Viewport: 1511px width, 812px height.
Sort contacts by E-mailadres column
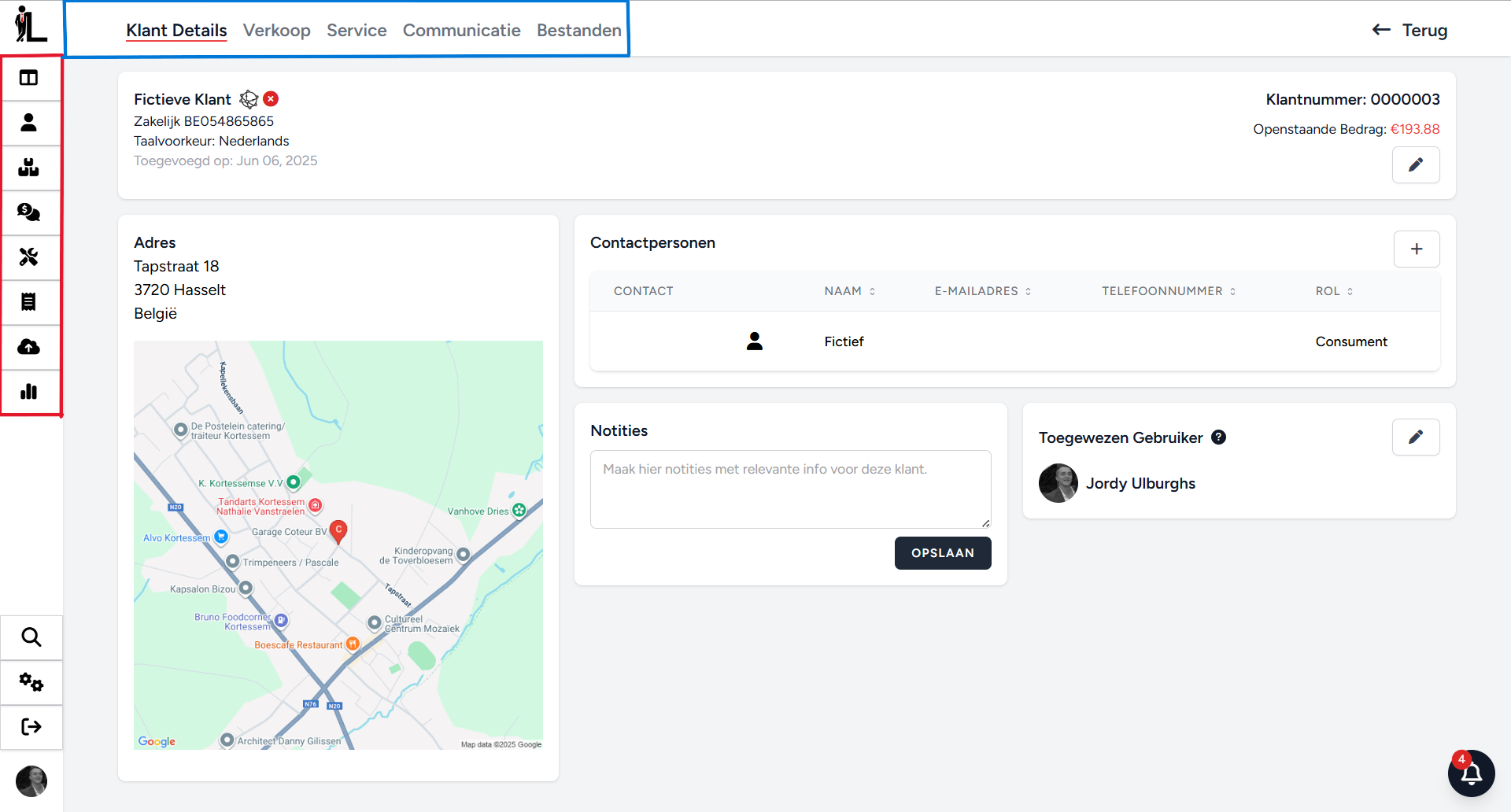click(983, 291)
